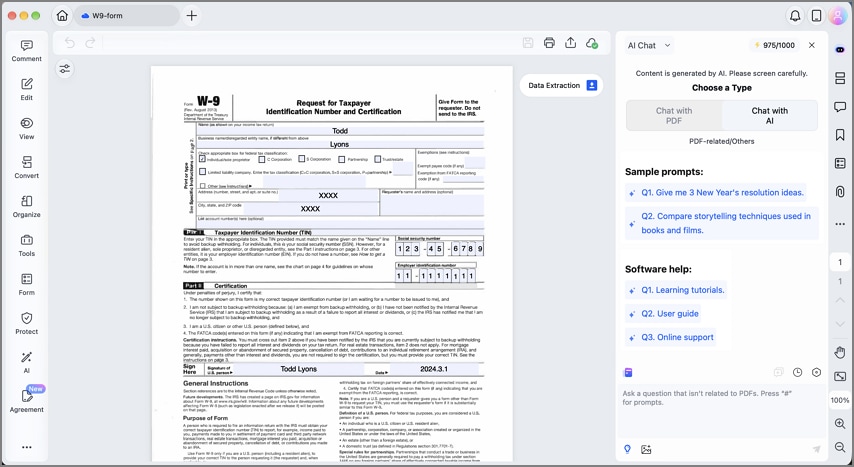The height and width of the screenshot is (467, 854).
Task: Open the Agreement feature
Action: pyautogui.click(x=26, y=401)
